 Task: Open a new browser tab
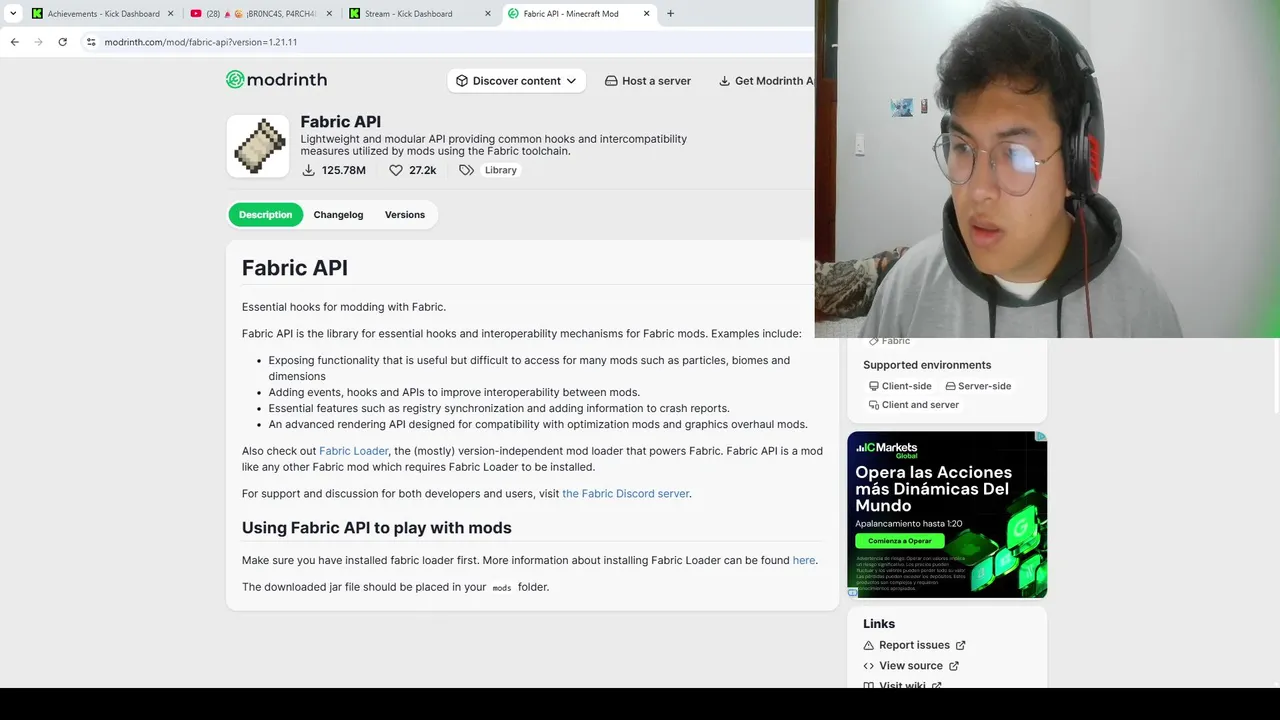[670, 14]
